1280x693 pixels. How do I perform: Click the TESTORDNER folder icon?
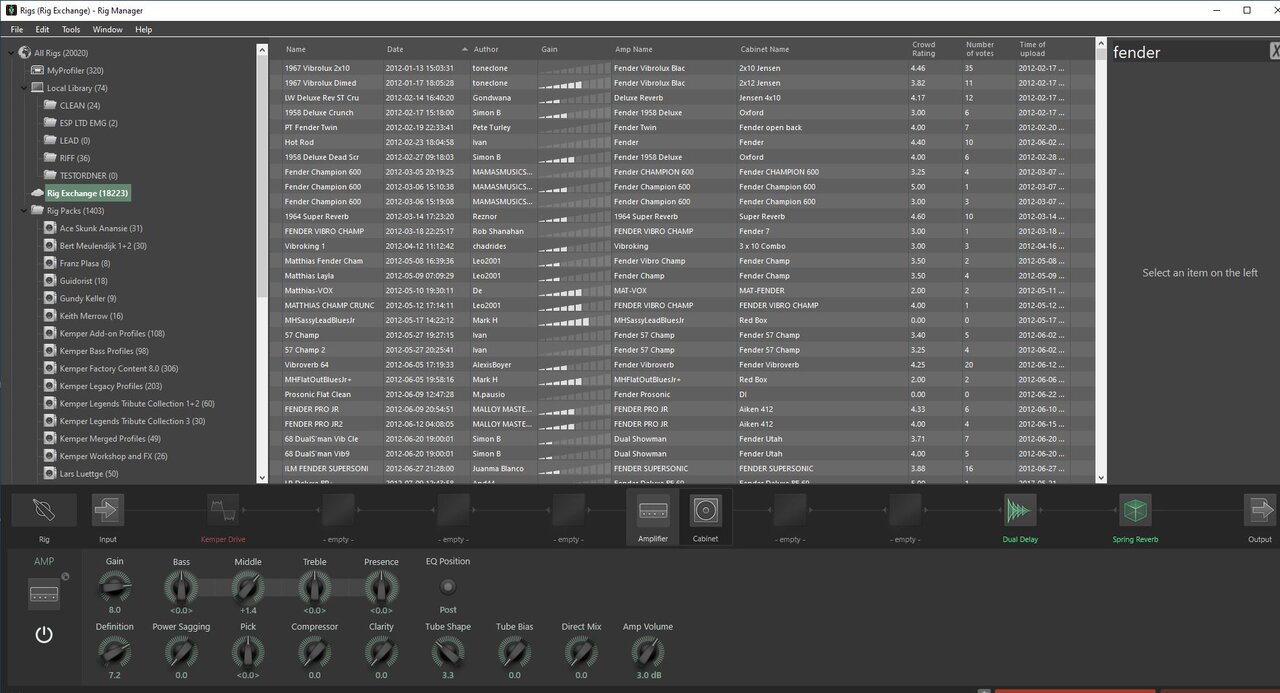[51, 176]
